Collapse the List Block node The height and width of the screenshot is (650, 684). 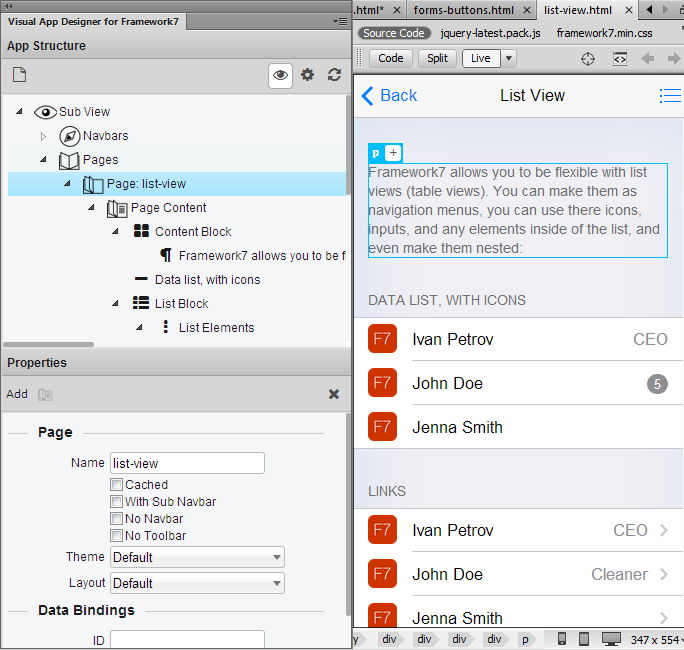(x=115, y=303)
